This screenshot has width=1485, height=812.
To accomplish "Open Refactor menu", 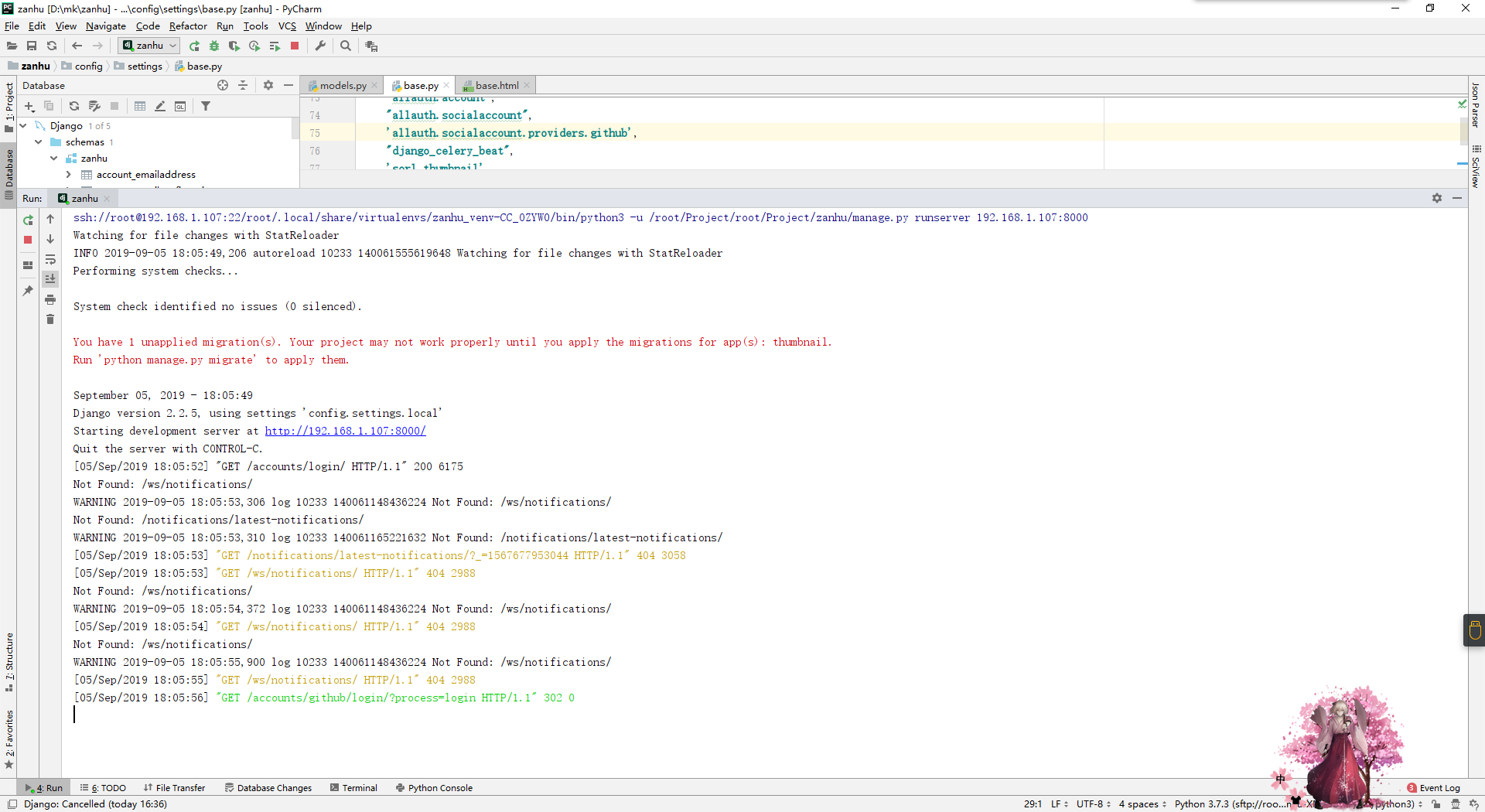I will click(188, 26).
